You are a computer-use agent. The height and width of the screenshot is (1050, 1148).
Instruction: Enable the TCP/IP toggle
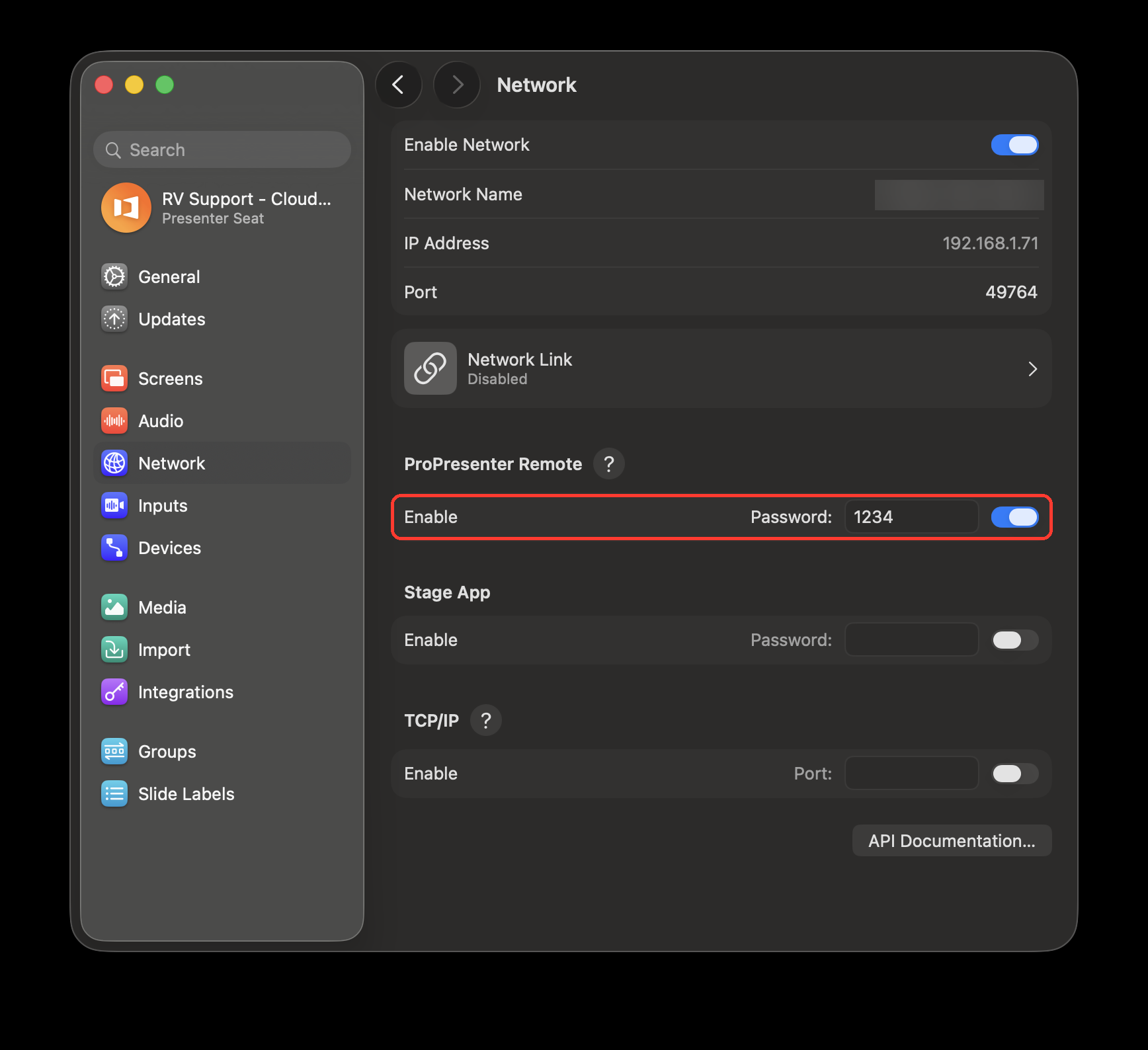pos(1014,774)
